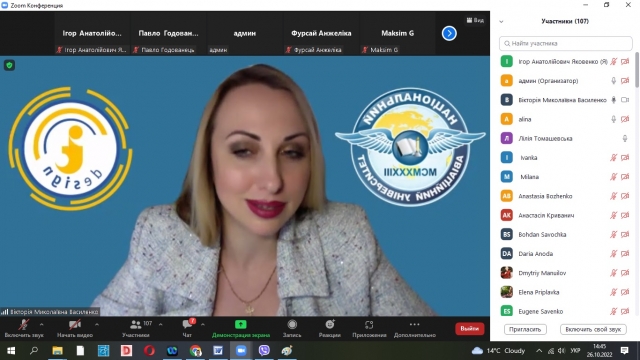
Task: Open the More options ellipsis
Action: 414,328
